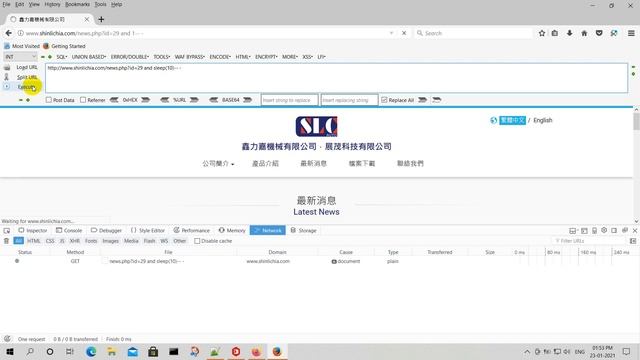Select the Images network filter

point(110,241)
